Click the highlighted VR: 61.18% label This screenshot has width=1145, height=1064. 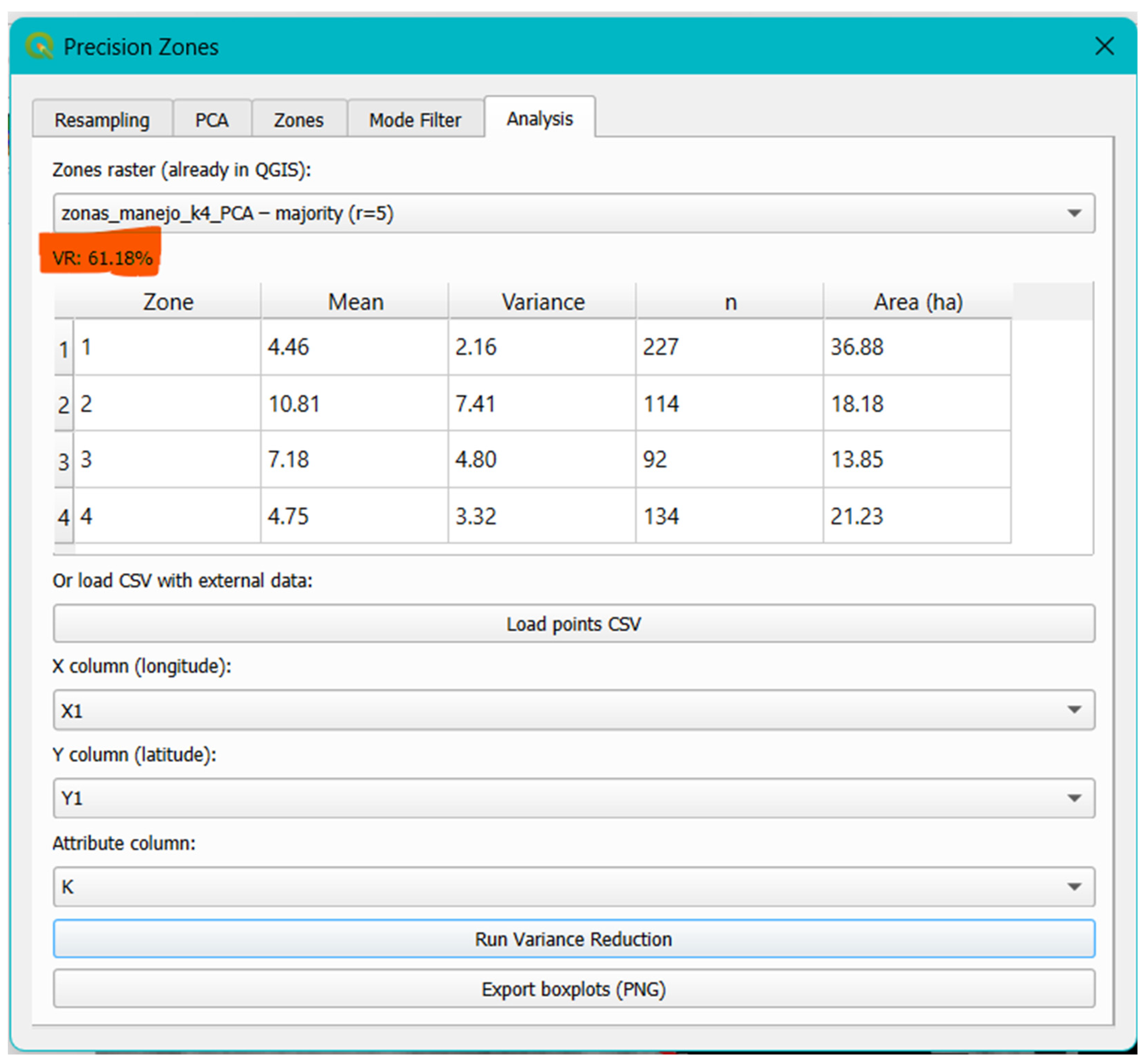(102, 257)
